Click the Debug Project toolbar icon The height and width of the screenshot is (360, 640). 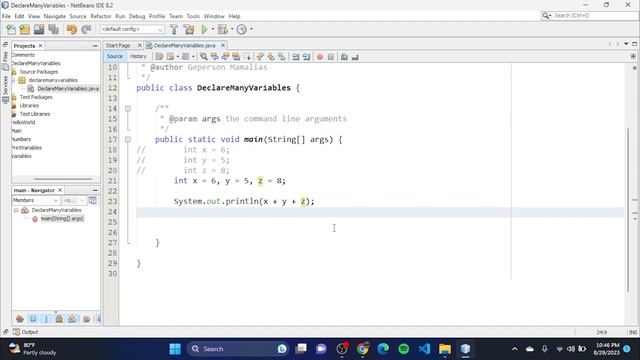[222, 29]
